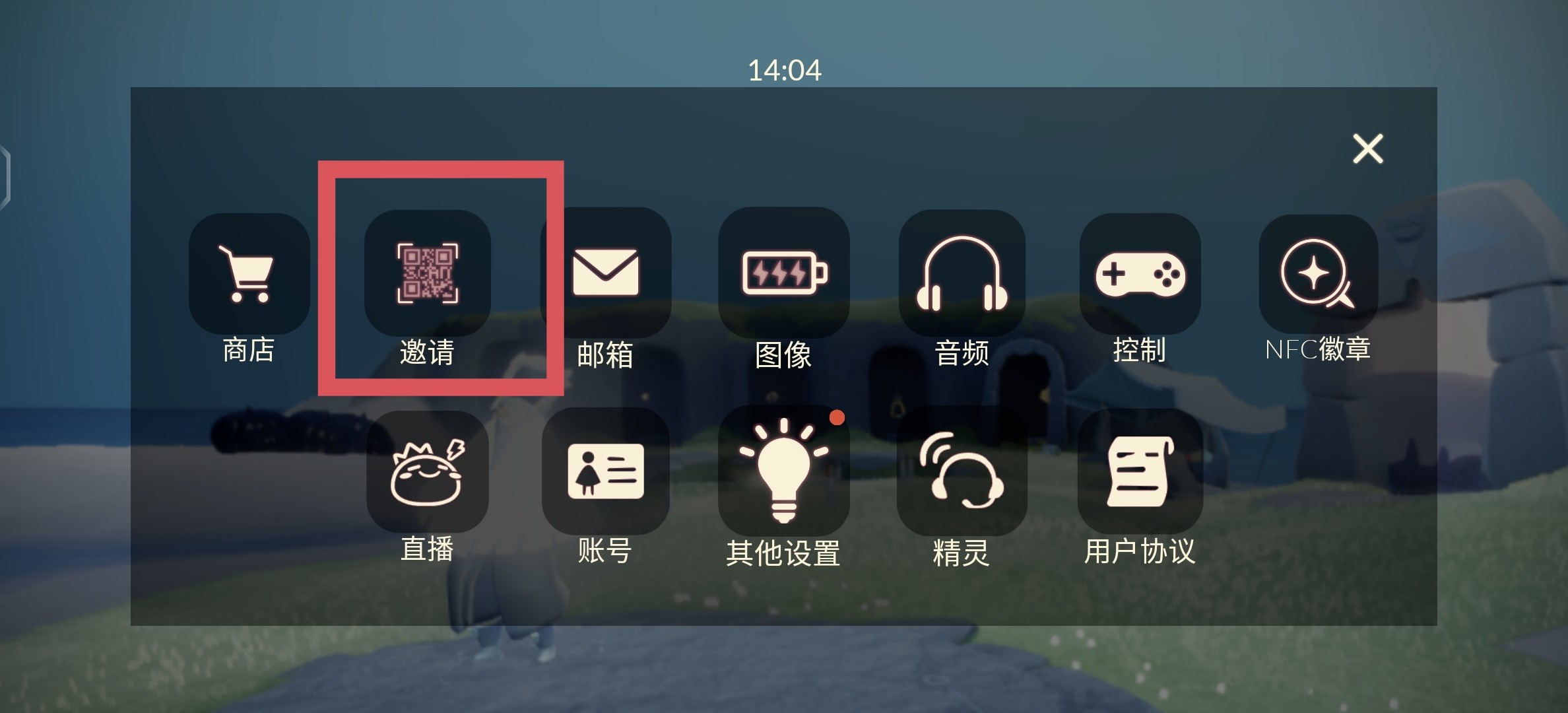Image resolution: width=1568 pixels, height=713 pixels.
Task: Click the 邮箱 text label
Action: (605, 355)
